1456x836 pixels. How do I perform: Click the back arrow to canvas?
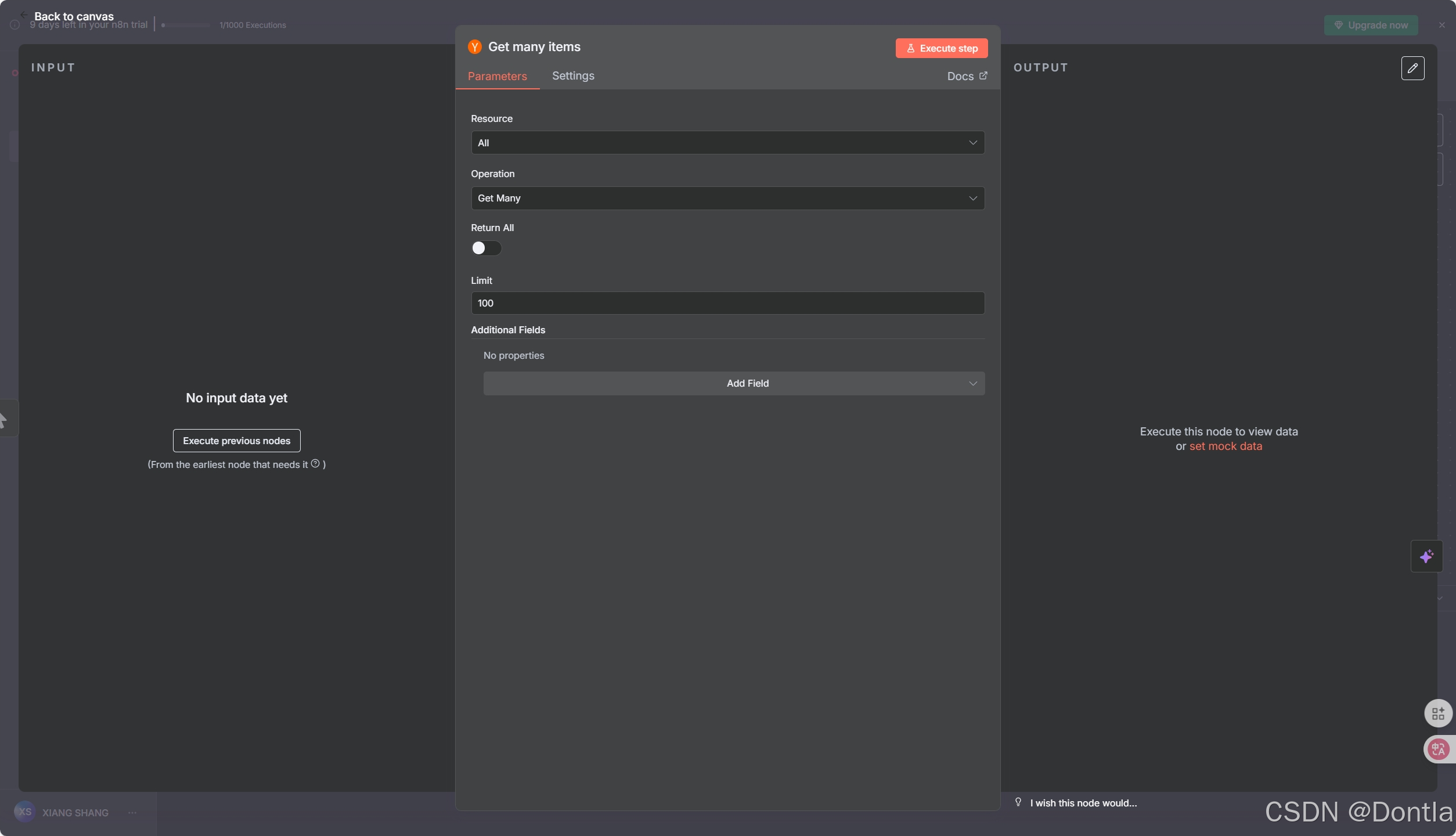point(24,15)
